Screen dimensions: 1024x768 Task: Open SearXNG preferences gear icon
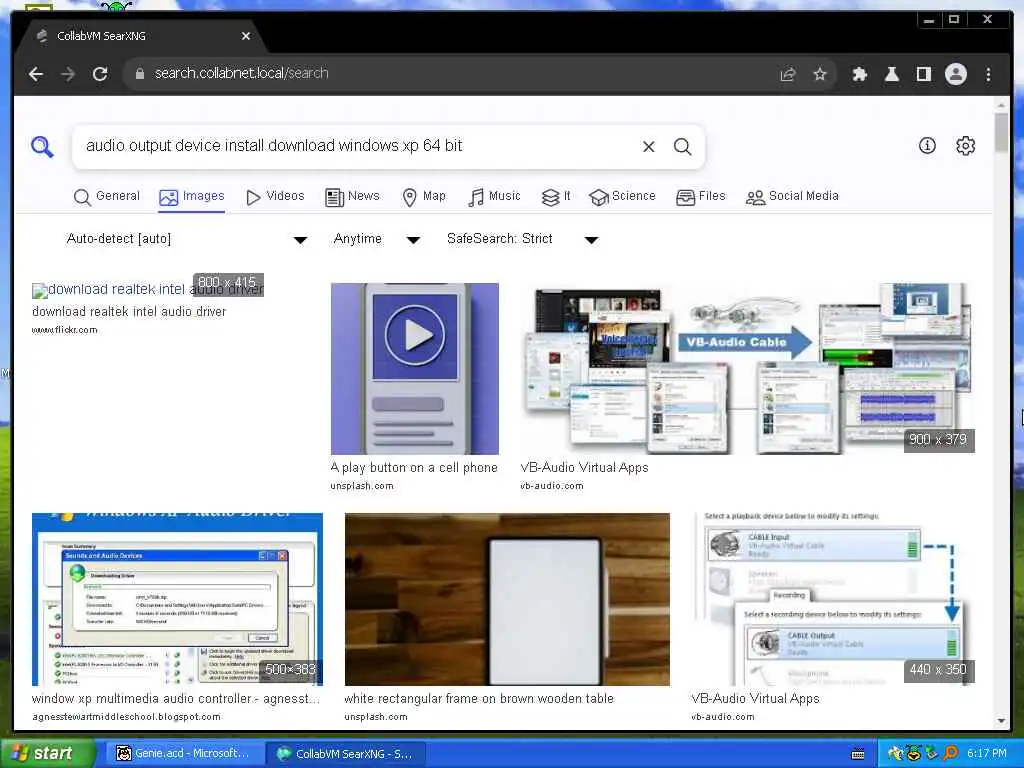tap(965, 145)
